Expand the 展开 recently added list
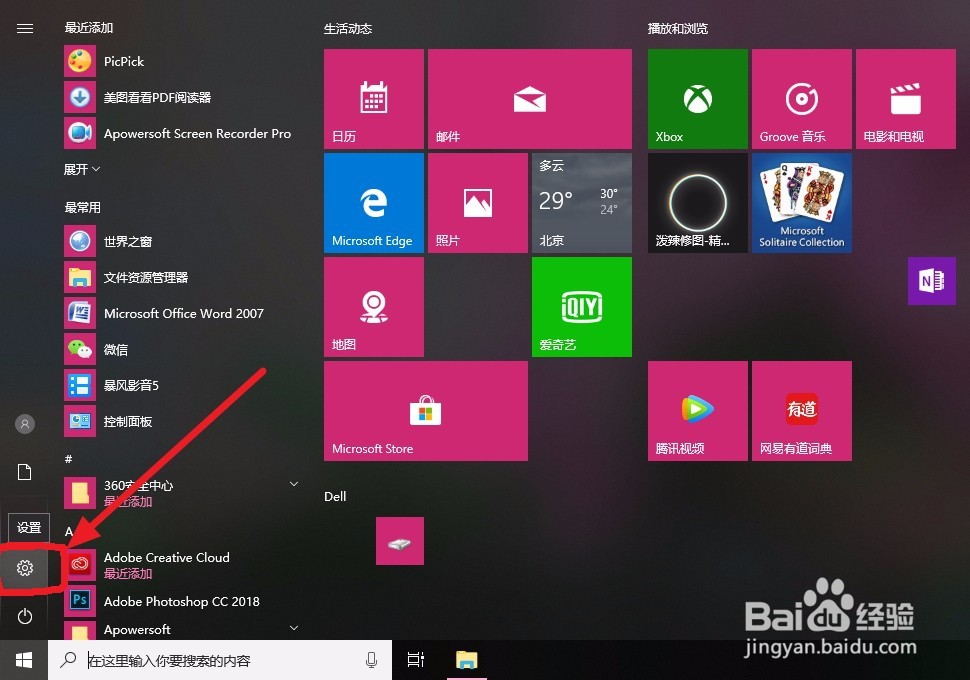This screenshot has height=680, width=970. tap(82, 169)
